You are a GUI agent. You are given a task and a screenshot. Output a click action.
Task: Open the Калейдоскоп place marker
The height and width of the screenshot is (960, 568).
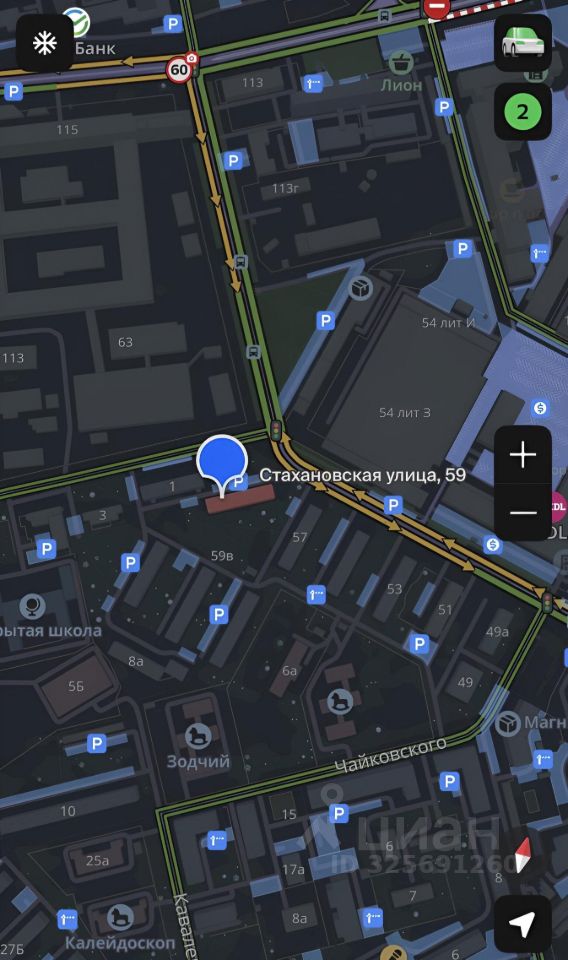pos(120,917)
